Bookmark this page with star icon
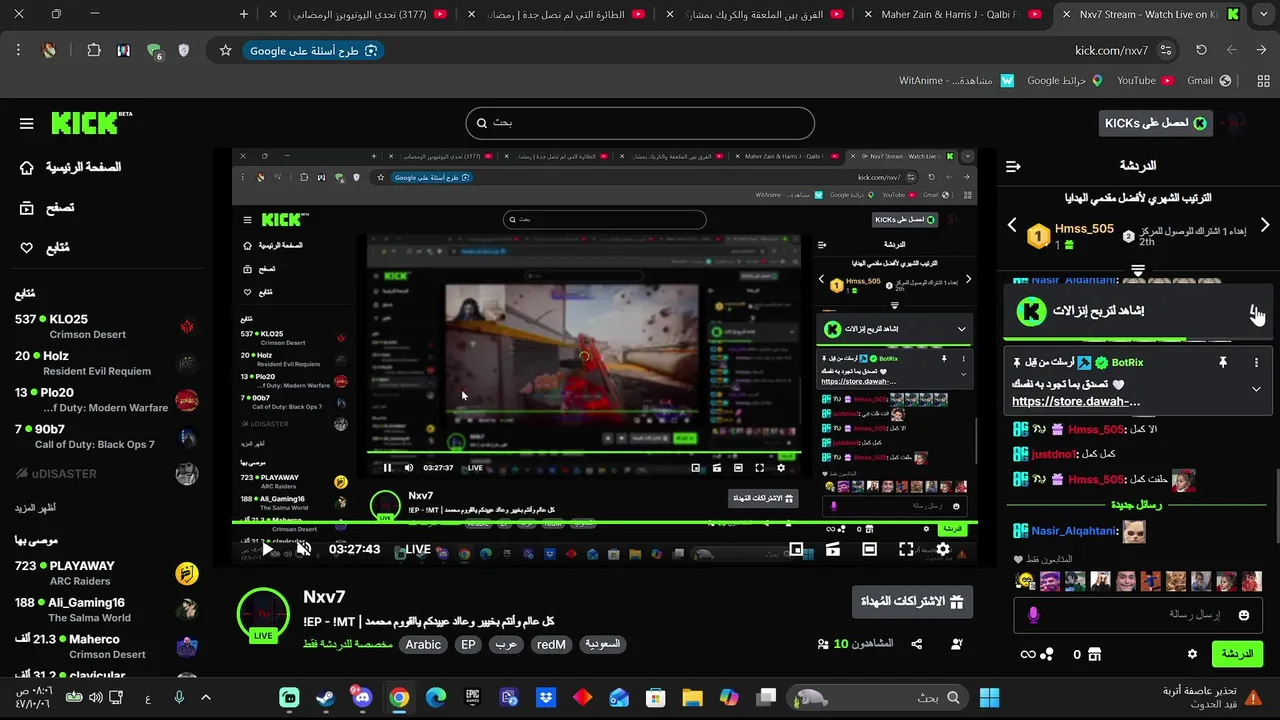Viewport: 1280px width, 720px height. pyautogui.click(x=226, y=50)
